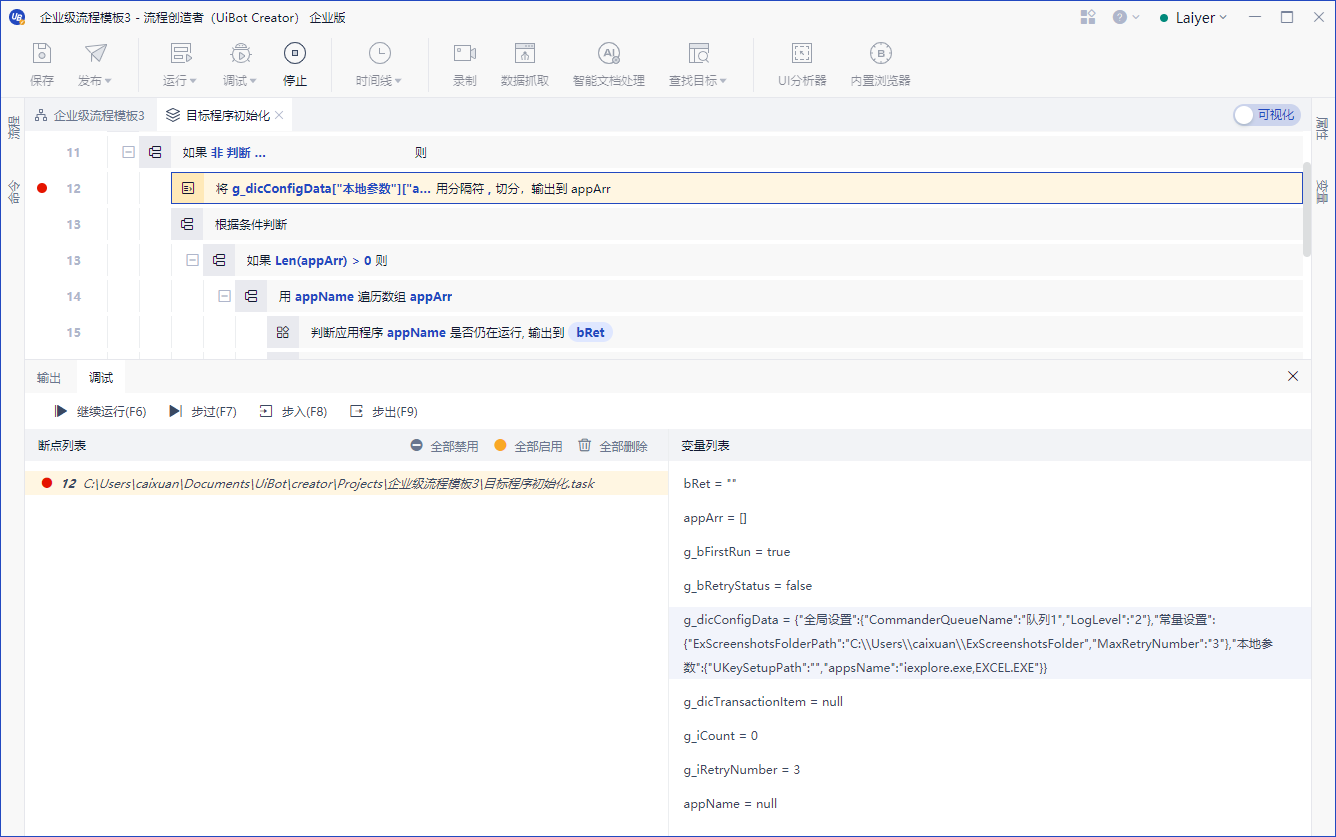Viewport: 1336px width, 837px height.
Task: Click the 保存 save icon
Action: (42, 54)
